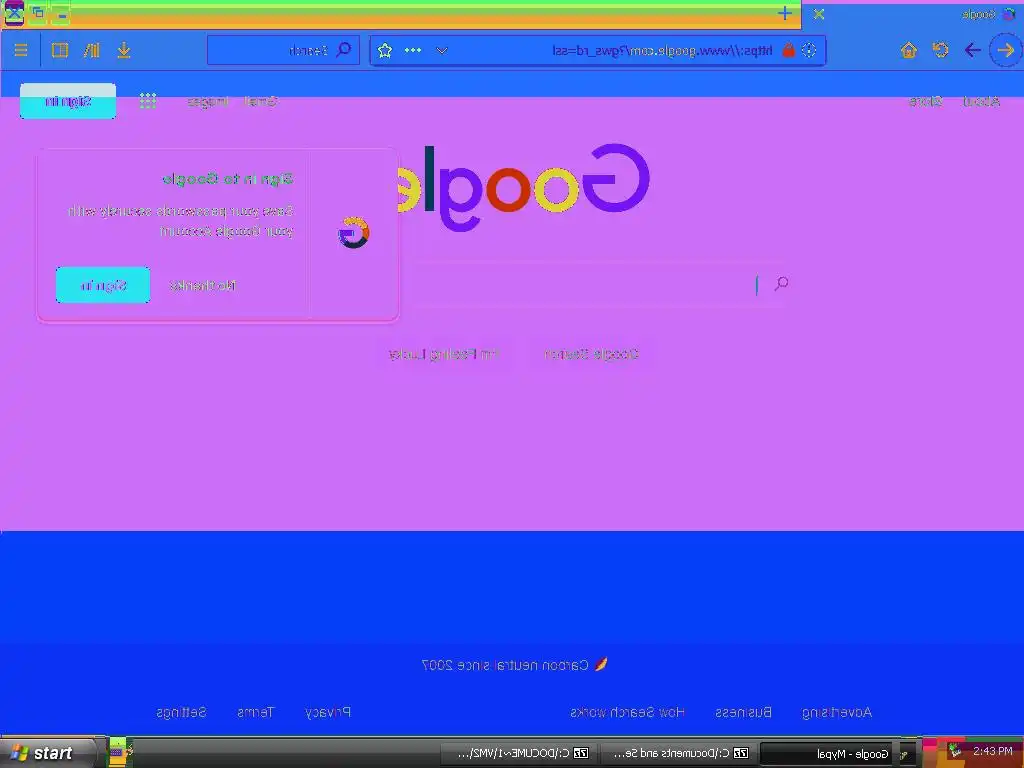This screenshot has height=768, width=1024.
Task: Open a new tab plus button
Action: pos(785,14)
